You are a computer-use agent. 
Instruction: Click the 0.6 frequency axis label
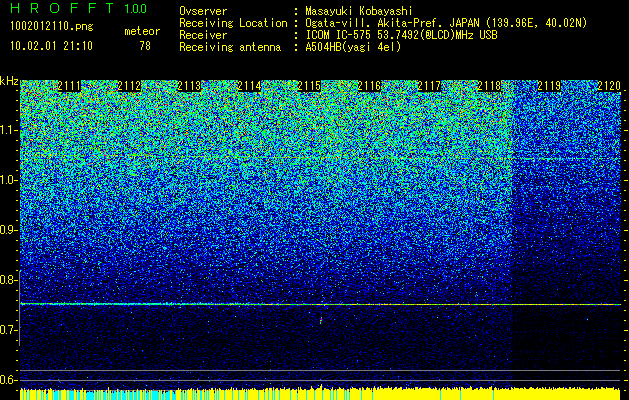[x=8, y=380]
